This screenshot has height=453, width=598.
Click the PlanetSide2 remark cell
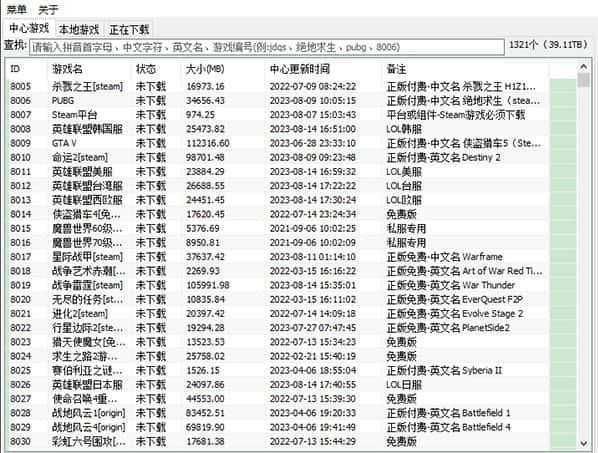tap(448, 328)
